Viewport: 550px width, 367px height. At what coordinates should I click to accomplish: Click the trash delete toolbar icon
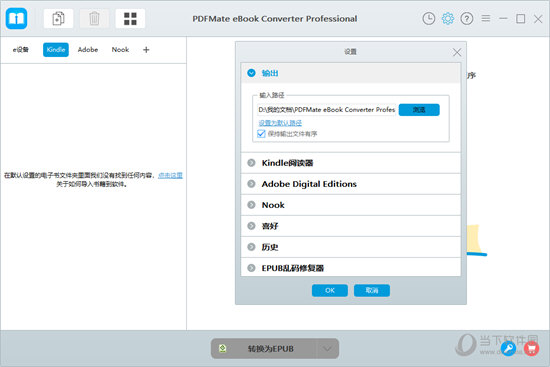coord(94,18)
